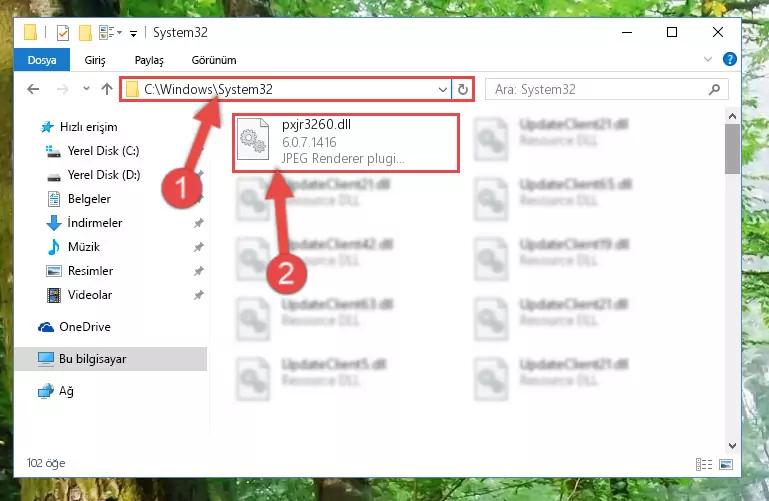This screenshot has height=501, width=769.
Task: Switch to the Giriş ribbon tab
Action: coord(95,60)
